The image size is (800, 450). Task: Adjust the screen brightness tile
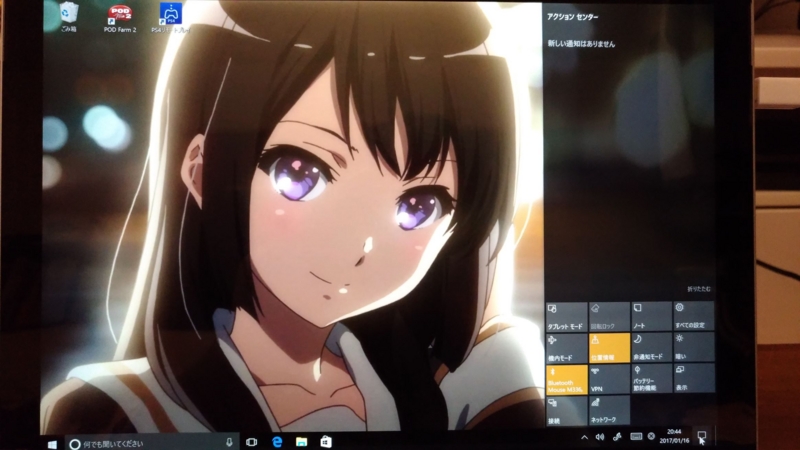[x=694, y=347]
